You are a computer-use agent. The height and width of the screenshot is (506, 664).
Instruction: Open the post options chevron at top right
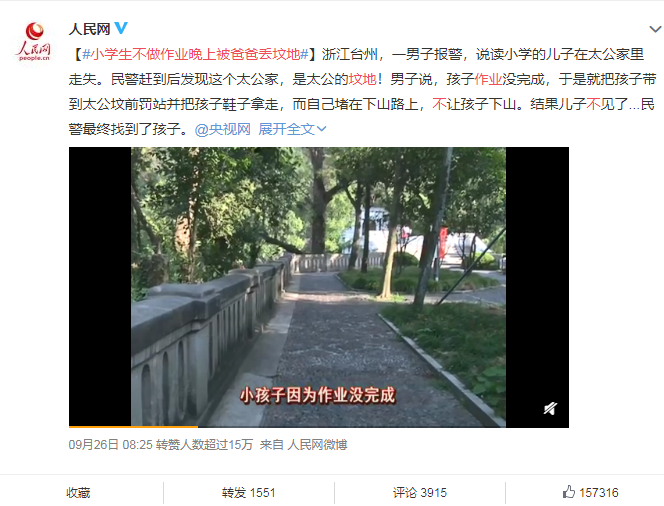coord(655,29)
